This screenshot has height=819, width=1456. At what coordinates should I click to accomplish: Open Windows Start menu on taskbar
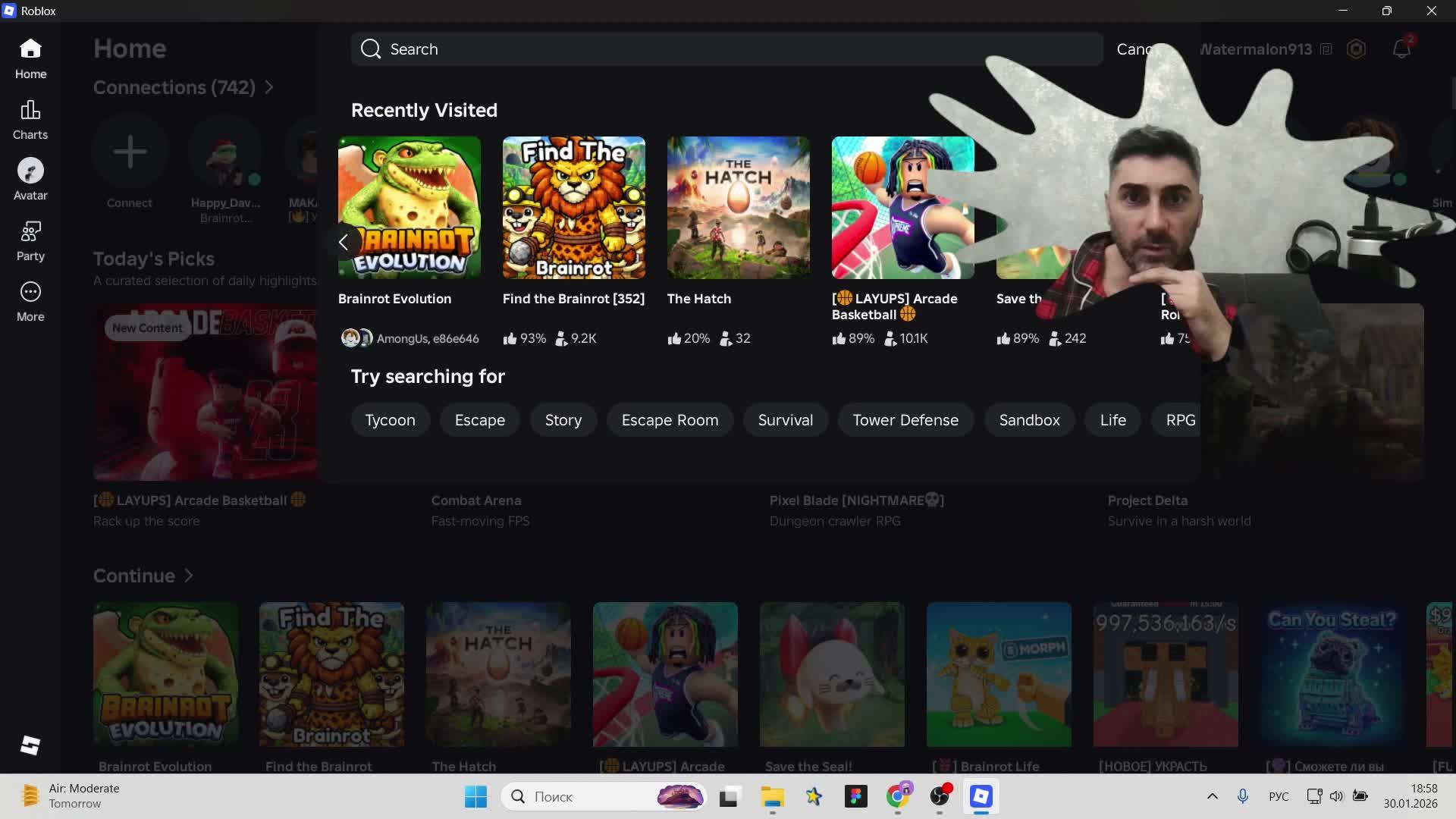click(x=475, y=796)
